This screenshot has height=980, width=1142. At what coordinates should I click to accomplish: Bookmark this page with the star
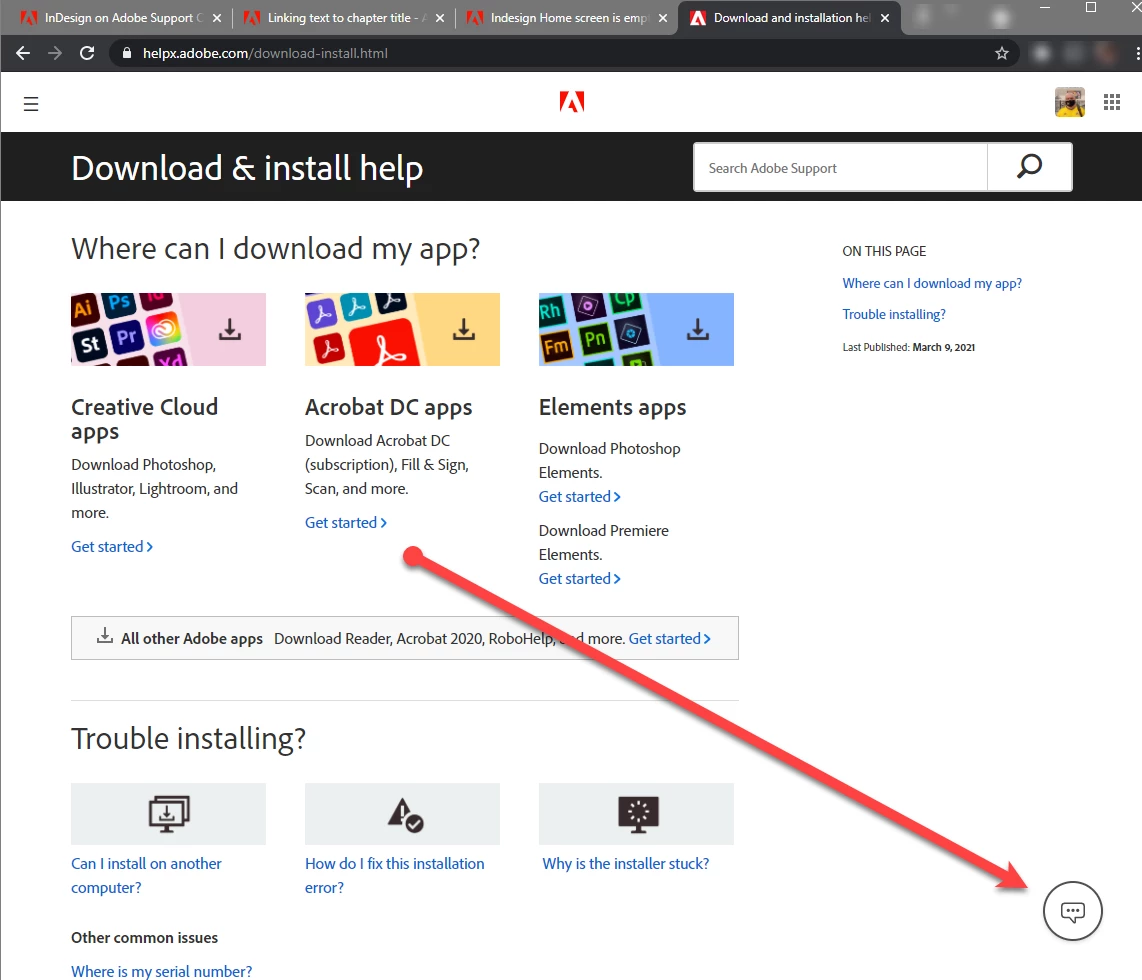tap(1002, 53)
